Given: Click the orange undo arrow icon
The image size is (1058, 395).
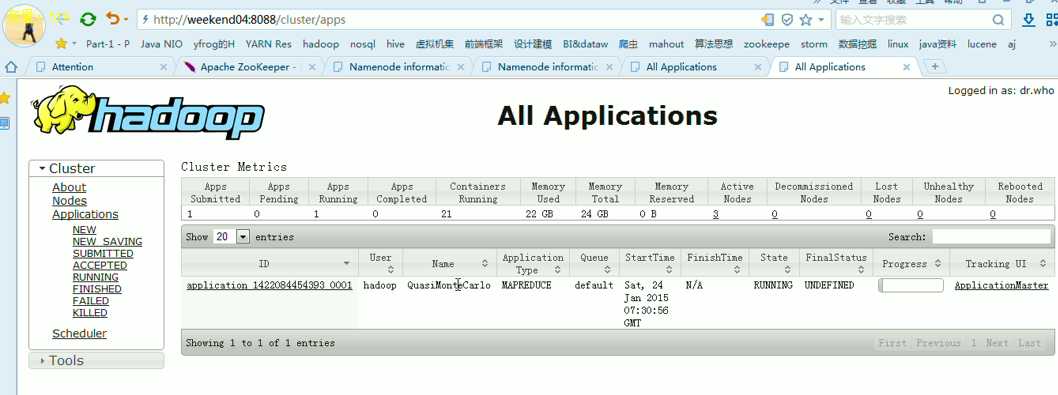Looking at the screenshot, I should click(113, 20).
